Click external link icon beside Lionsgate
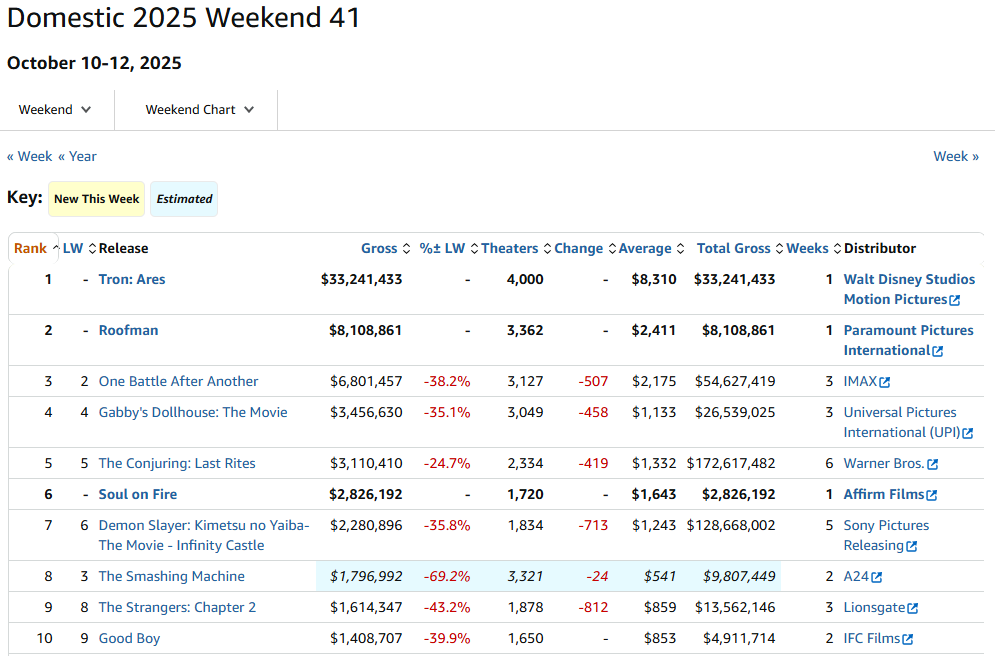The image size is (995, 656). coord(911,608)
